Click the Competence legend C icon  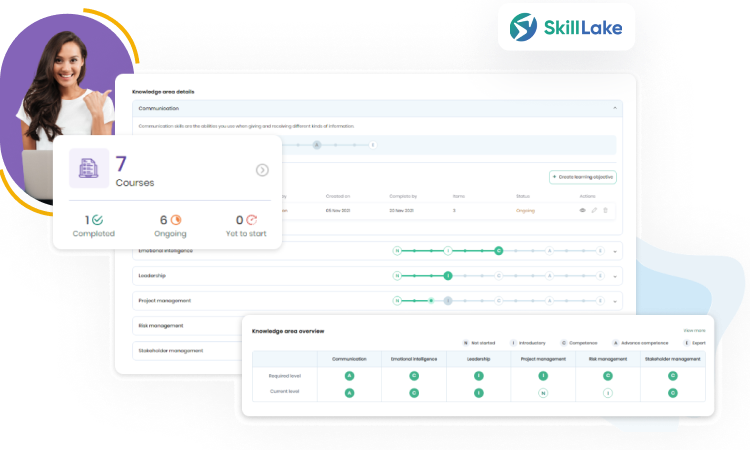pos(563,343)
